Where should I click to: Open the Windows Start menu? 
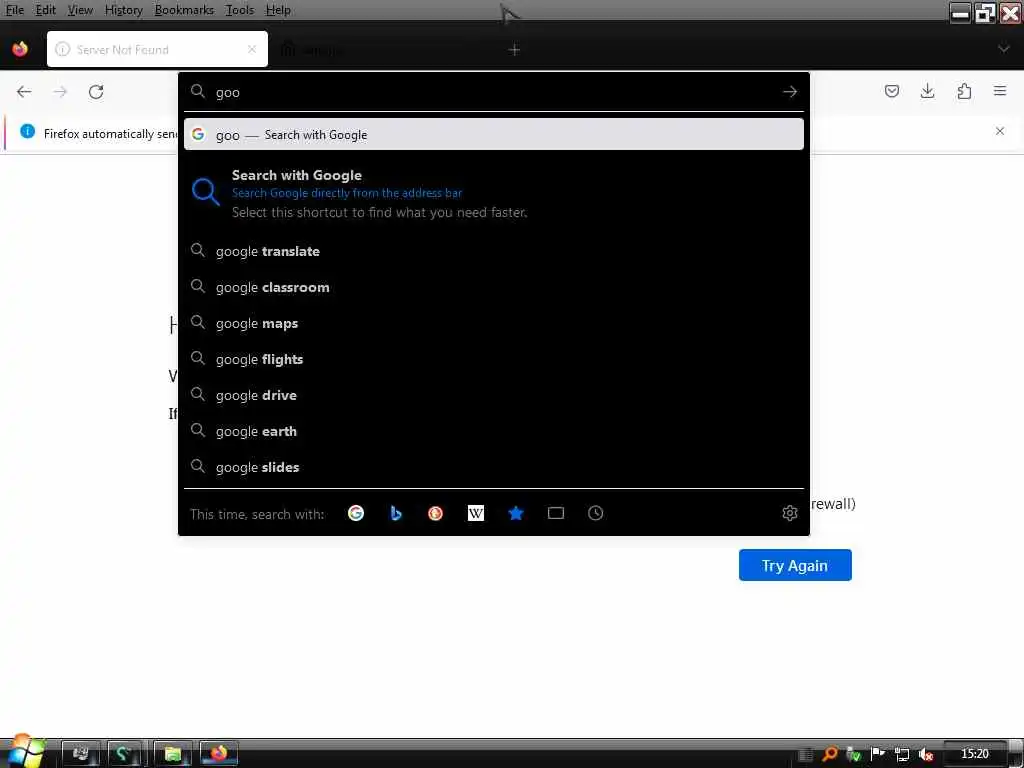pyautogui.click(x=25, y=752)
